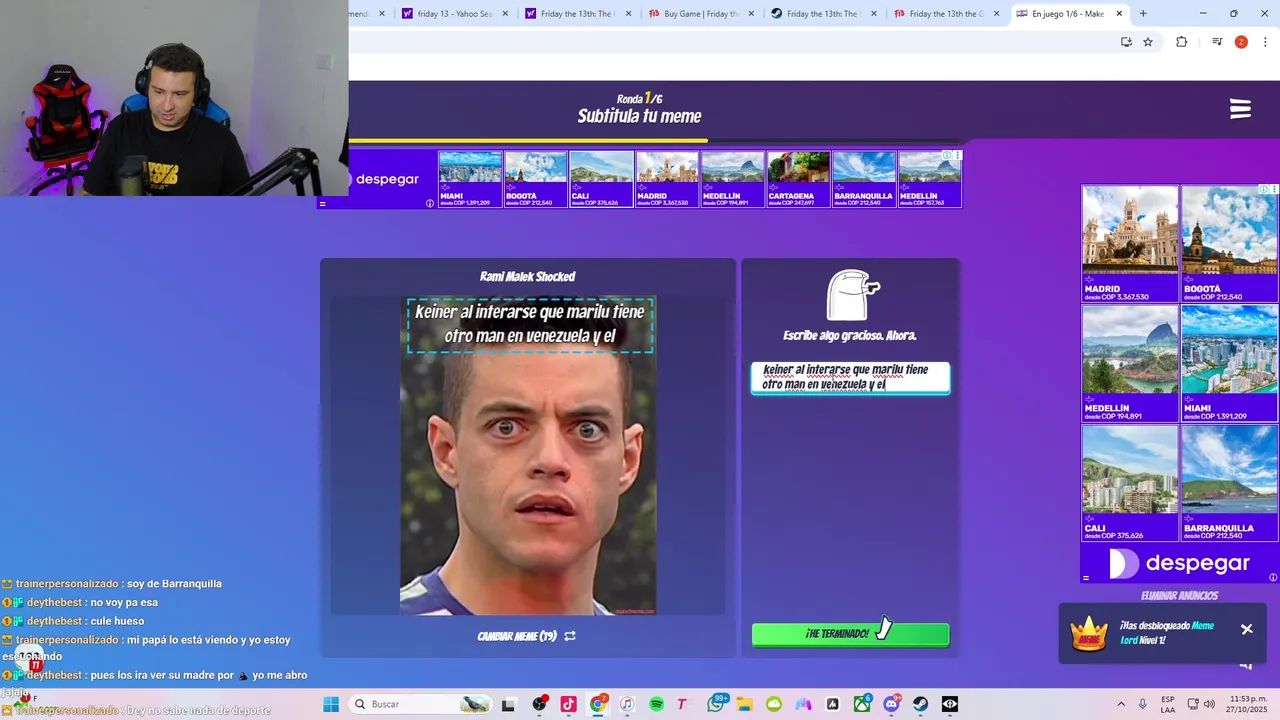Open the eye icon app on the taskbar
This screenshot has height=720, width=1280.
coord(950,704)
